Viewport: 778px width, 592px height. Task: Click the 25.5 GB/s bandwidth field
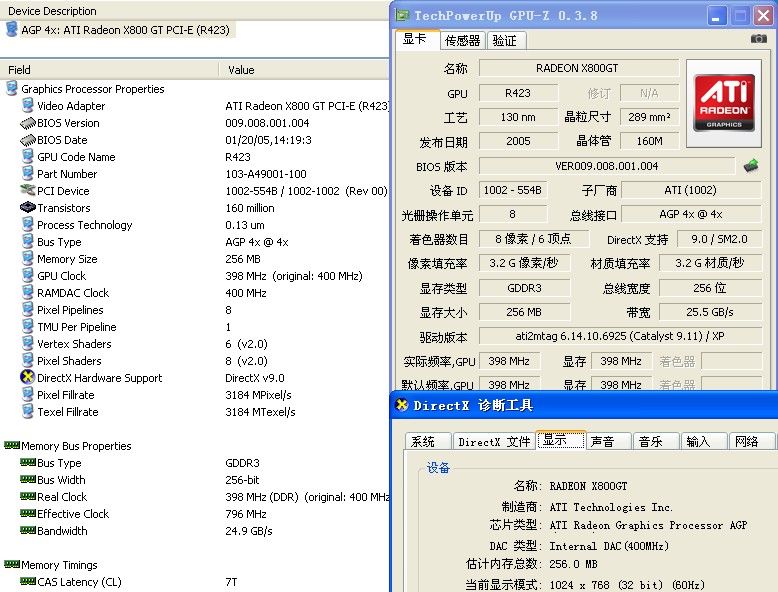click(x=711, y=312)
